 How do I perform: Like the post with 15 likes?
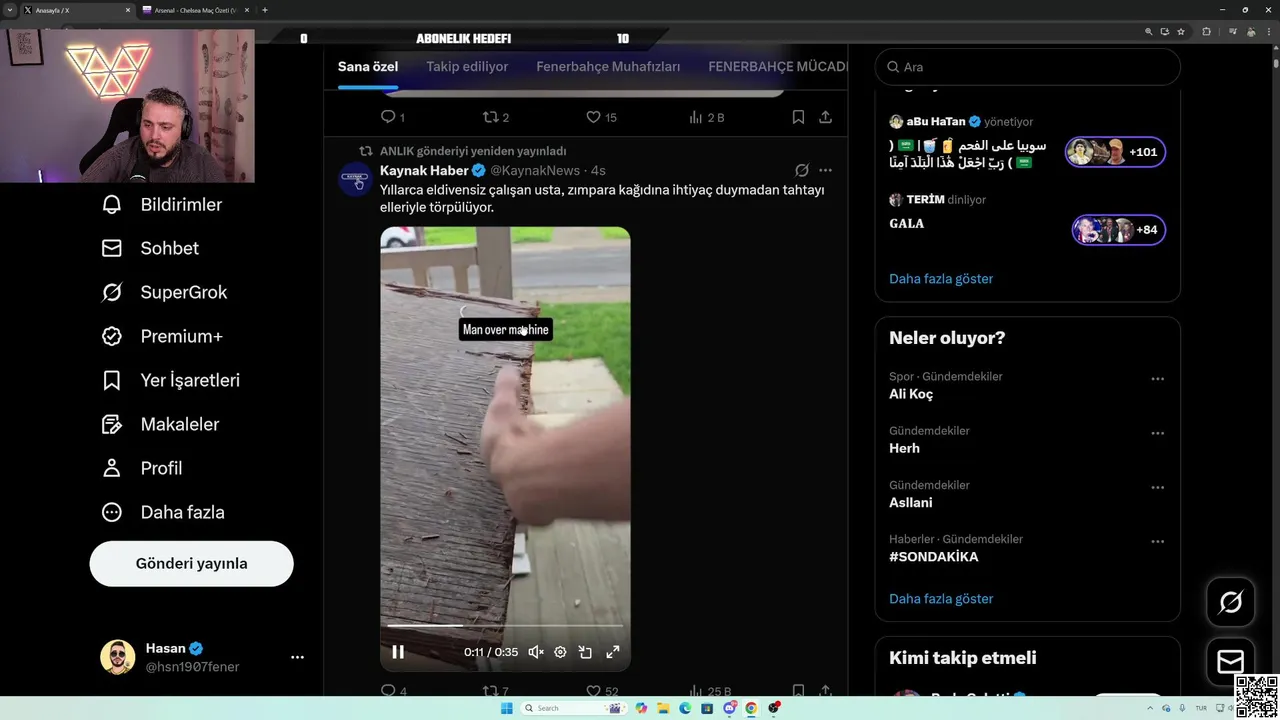(x=601, y=117)
